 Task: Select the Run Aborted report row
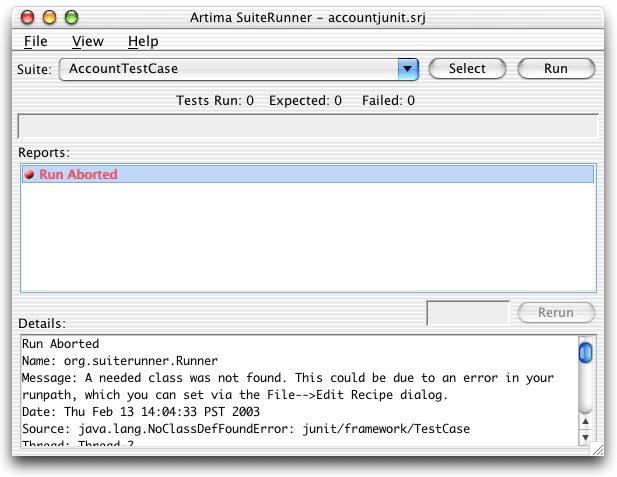(x=308, y=174)
